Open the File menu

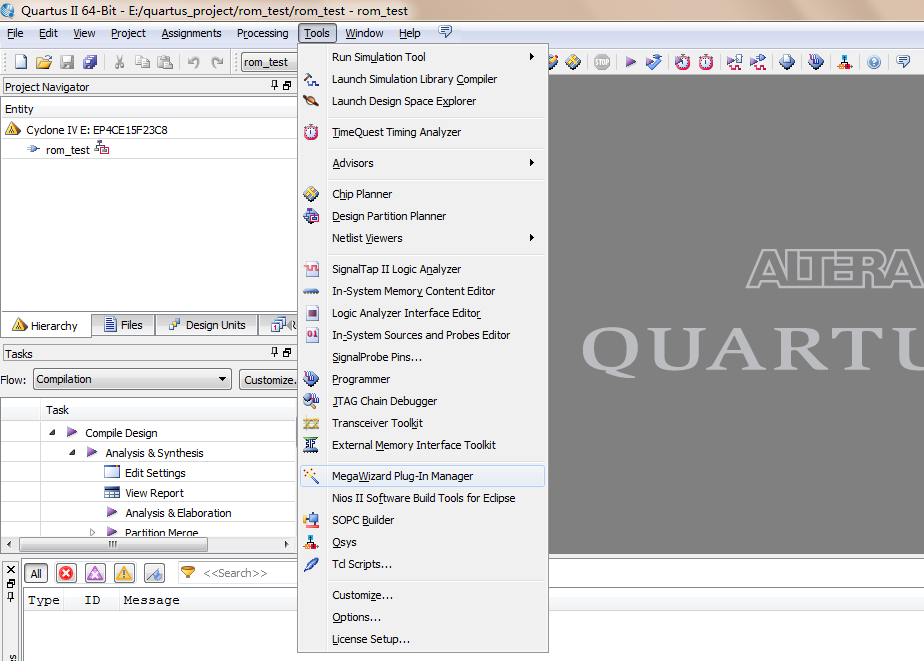[15, 33]
